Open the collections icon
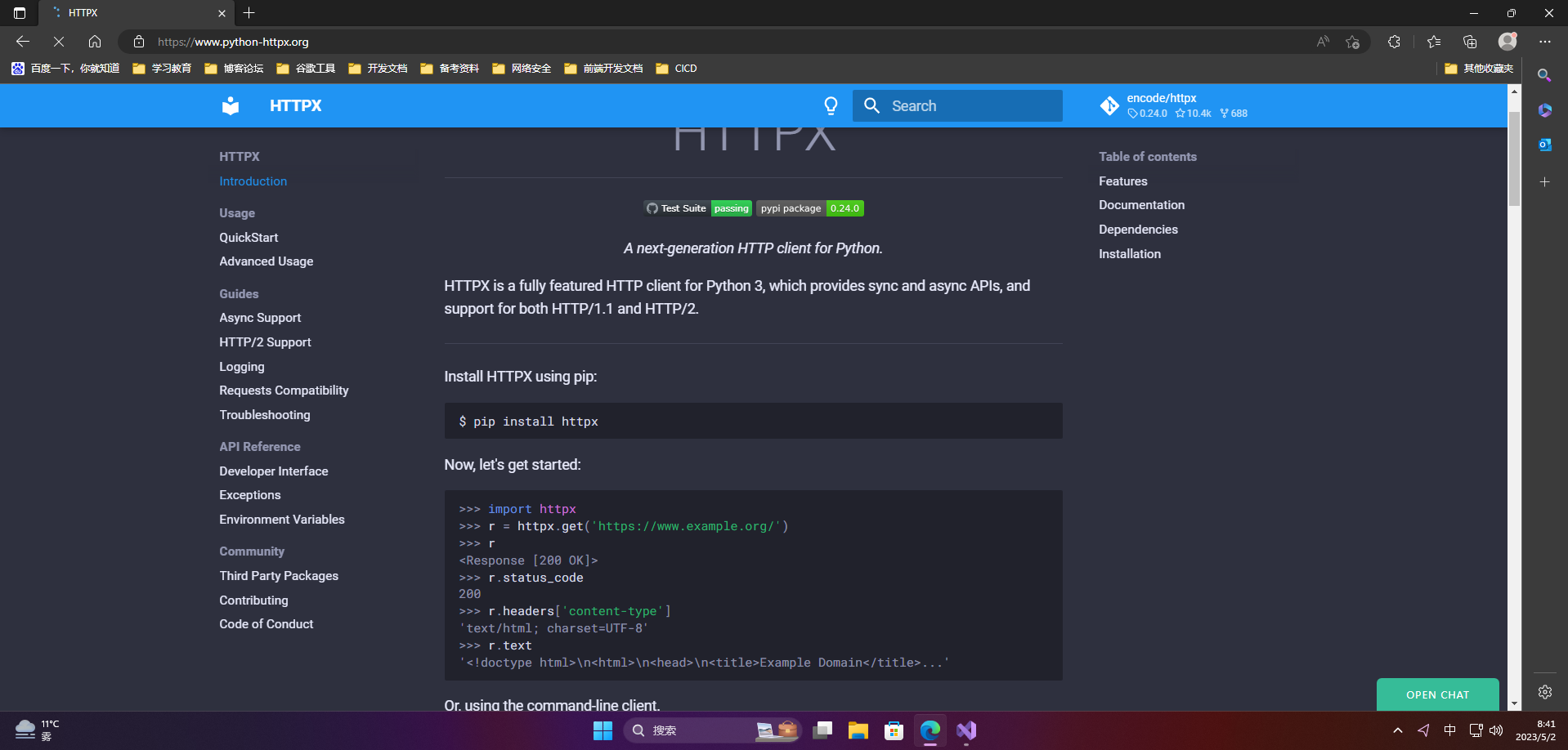The image size is (1568, 750). 1470,42
